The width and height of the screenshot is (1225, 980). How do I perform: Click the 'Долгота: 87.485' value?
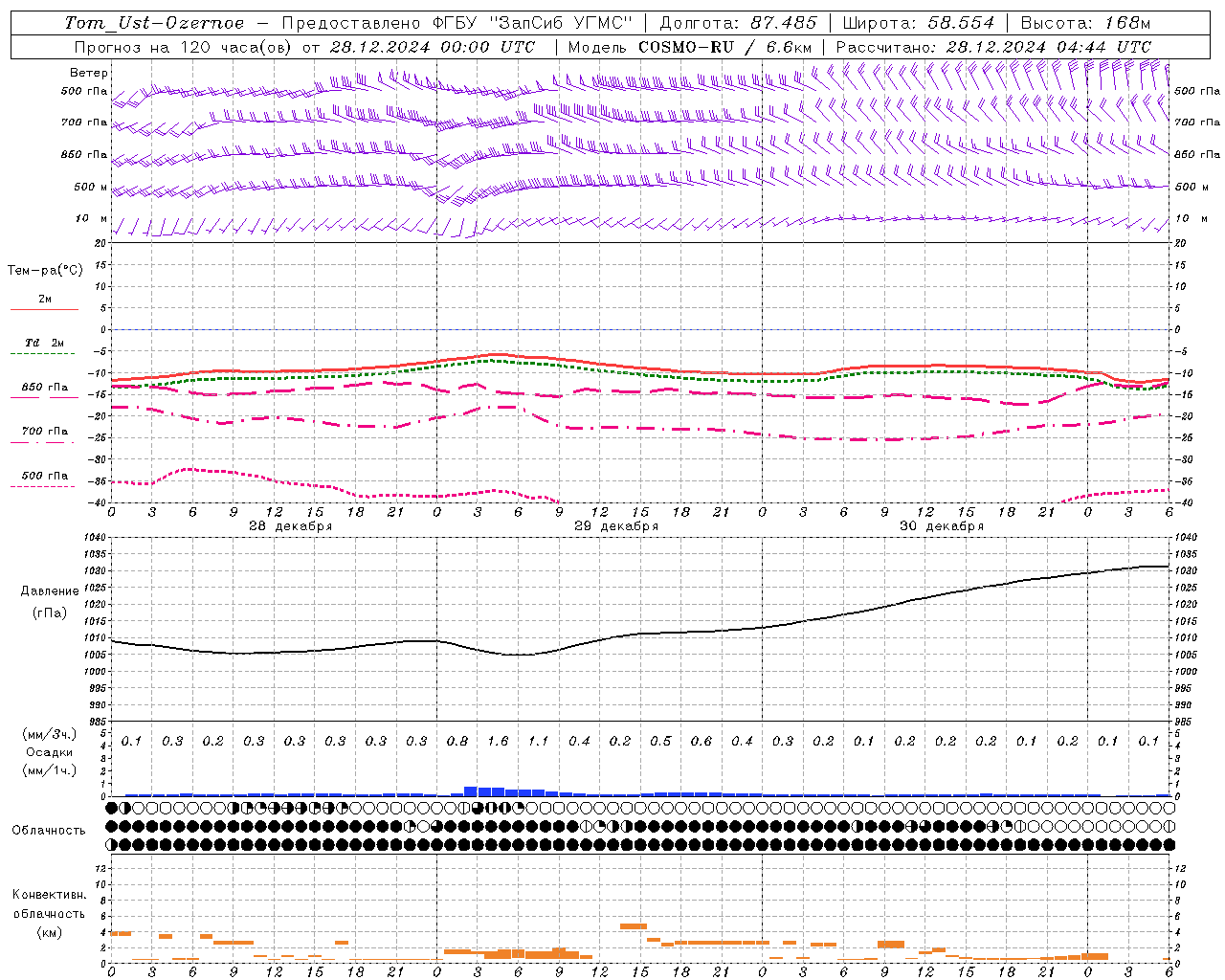click(739, 23)
